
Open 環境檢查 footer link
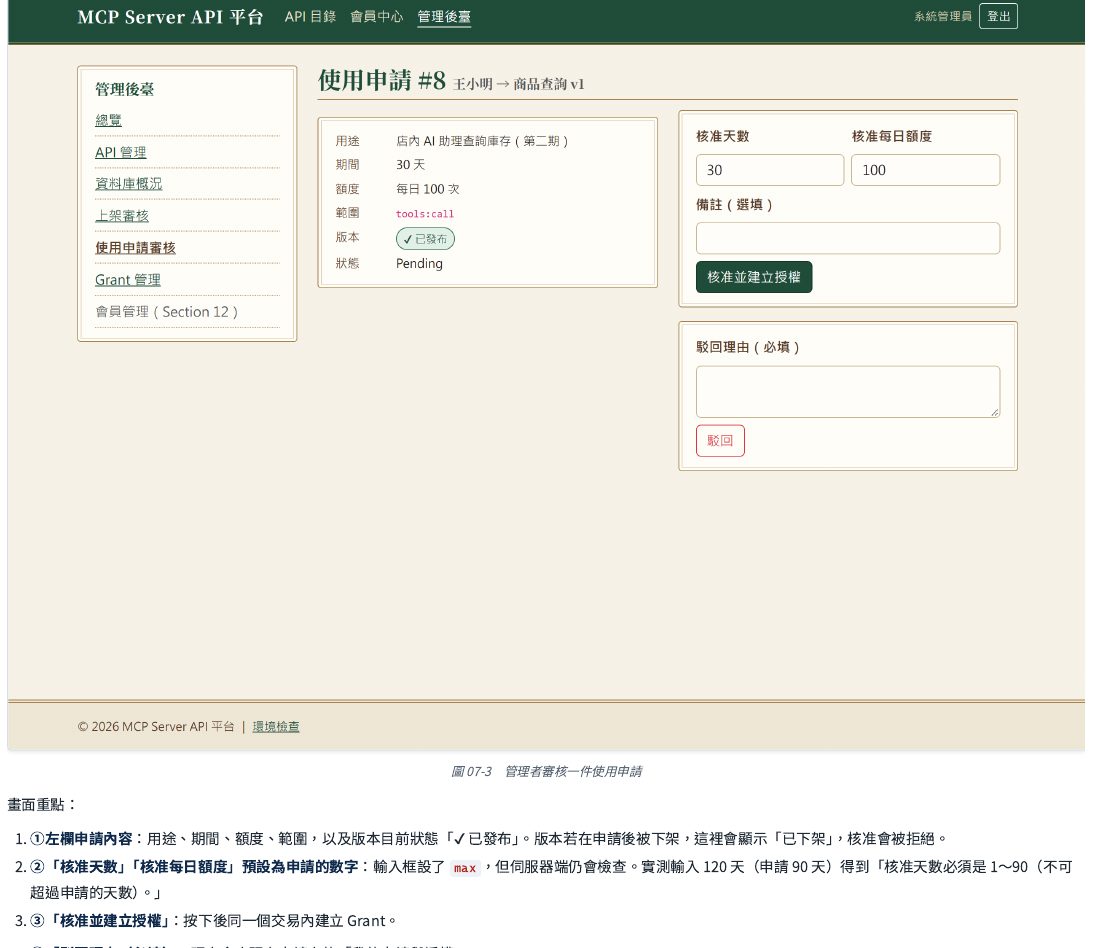[x=275, y=726]
